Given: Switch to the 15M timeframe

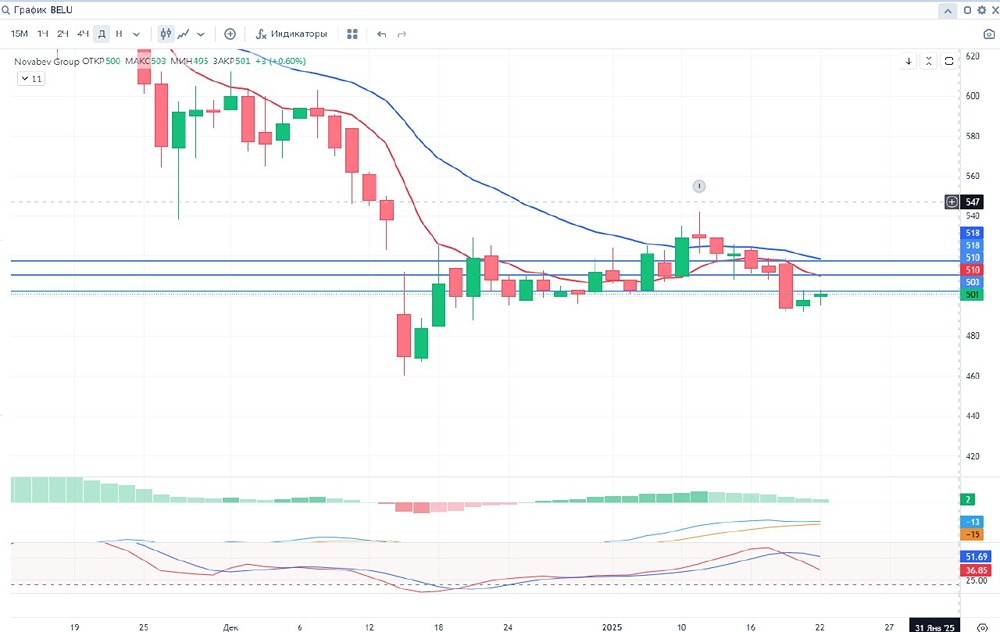Looking at the screenshot, I should pyautogui.click(x=17, y=33).
